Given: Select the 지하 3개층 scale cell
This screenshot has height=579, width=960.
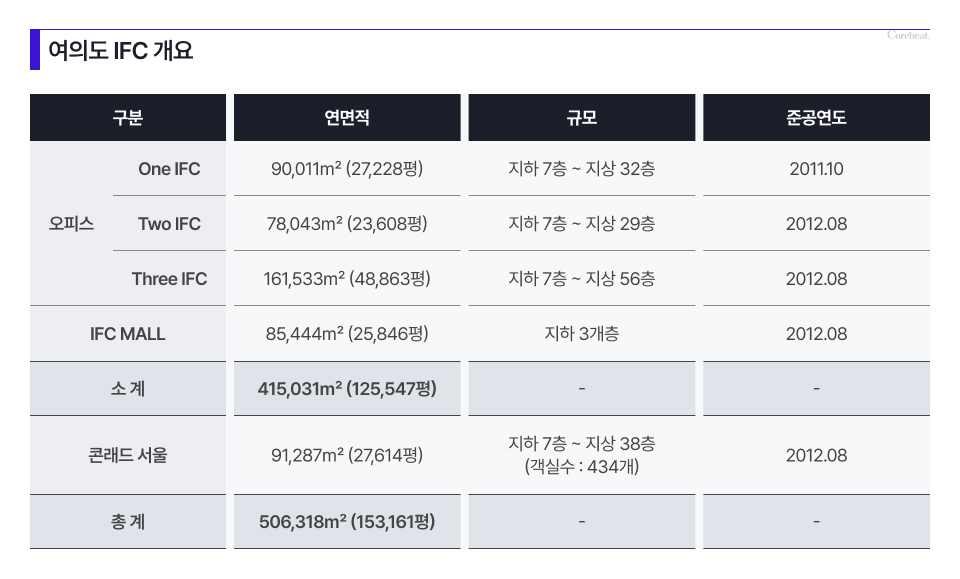Looking at the screenshot, I should [x=581, y=334].
